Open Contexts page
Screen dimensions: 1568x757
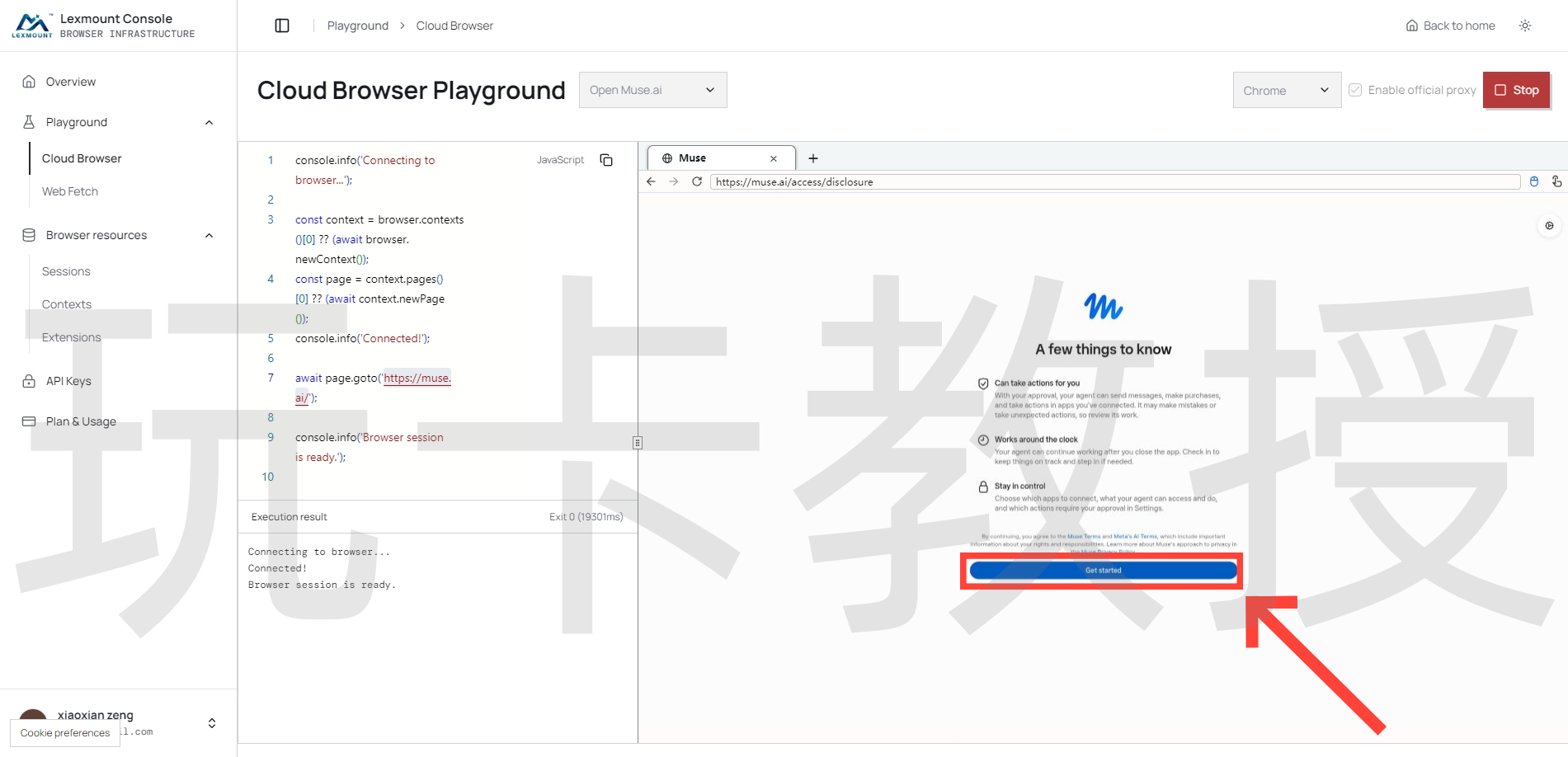point(67,304)
